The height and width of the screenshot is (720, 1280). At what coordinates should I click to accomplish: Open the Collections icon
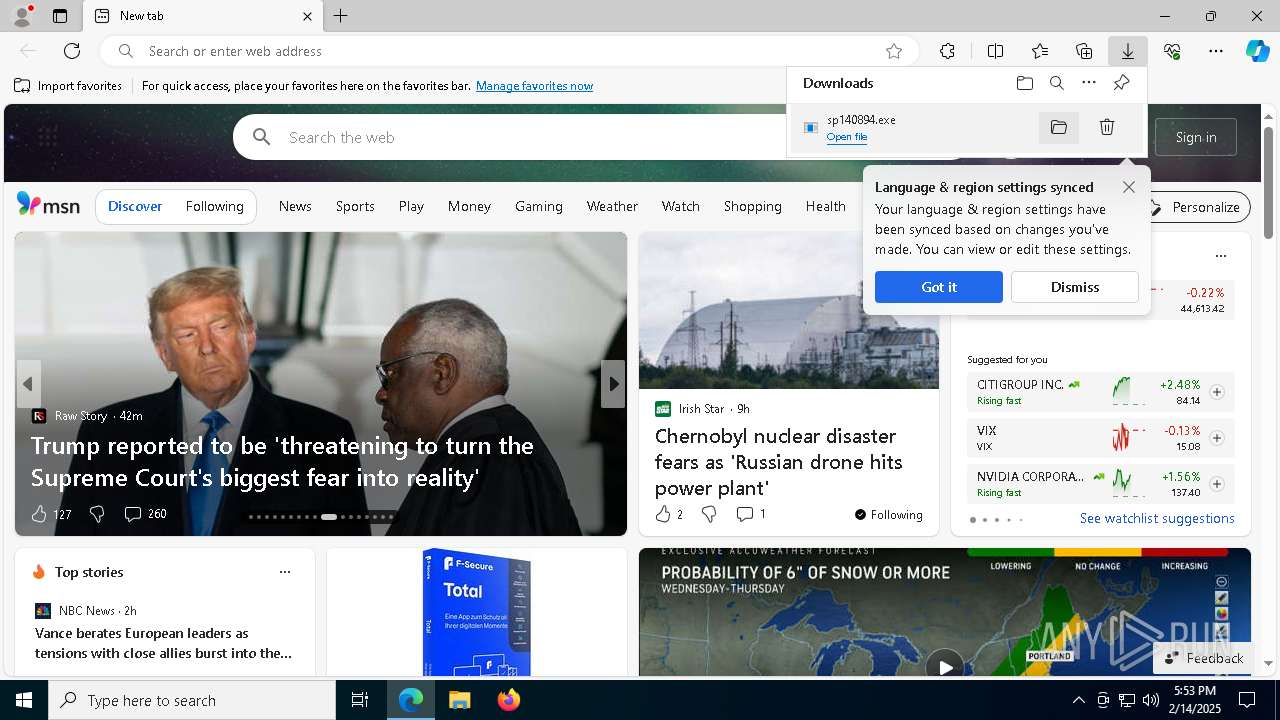click(x=1084, y=51)
